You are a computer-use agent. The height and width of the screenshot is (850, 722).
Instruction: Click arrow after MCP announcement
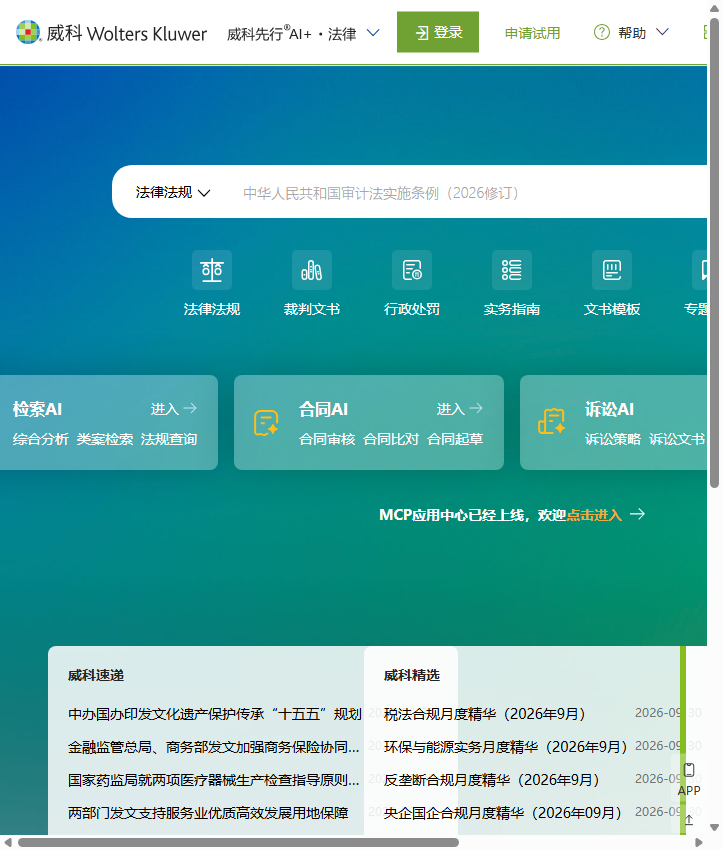coord(637,514)
